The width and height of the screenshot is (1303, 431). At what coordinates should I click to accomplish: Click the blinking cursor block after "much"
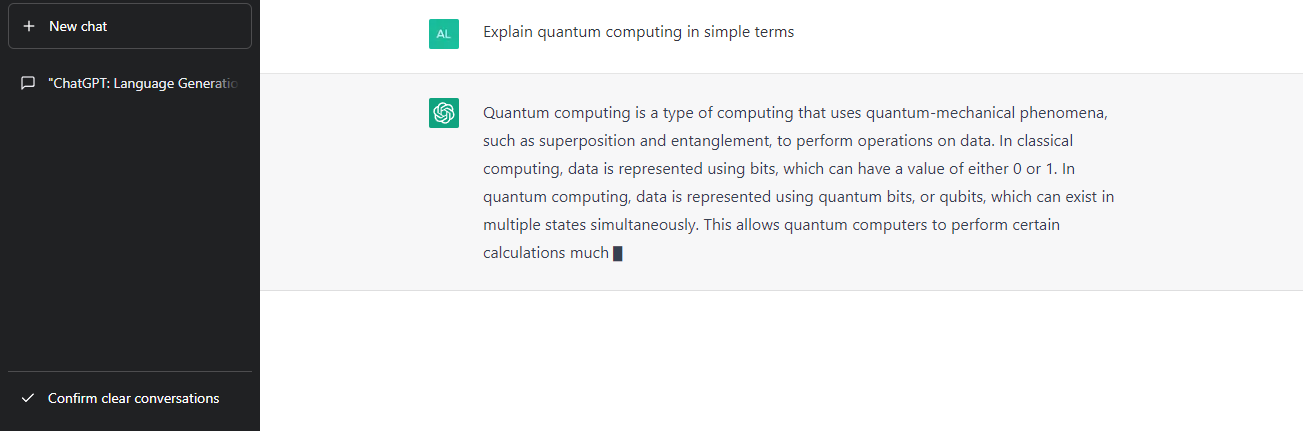[x=618, y=254]
